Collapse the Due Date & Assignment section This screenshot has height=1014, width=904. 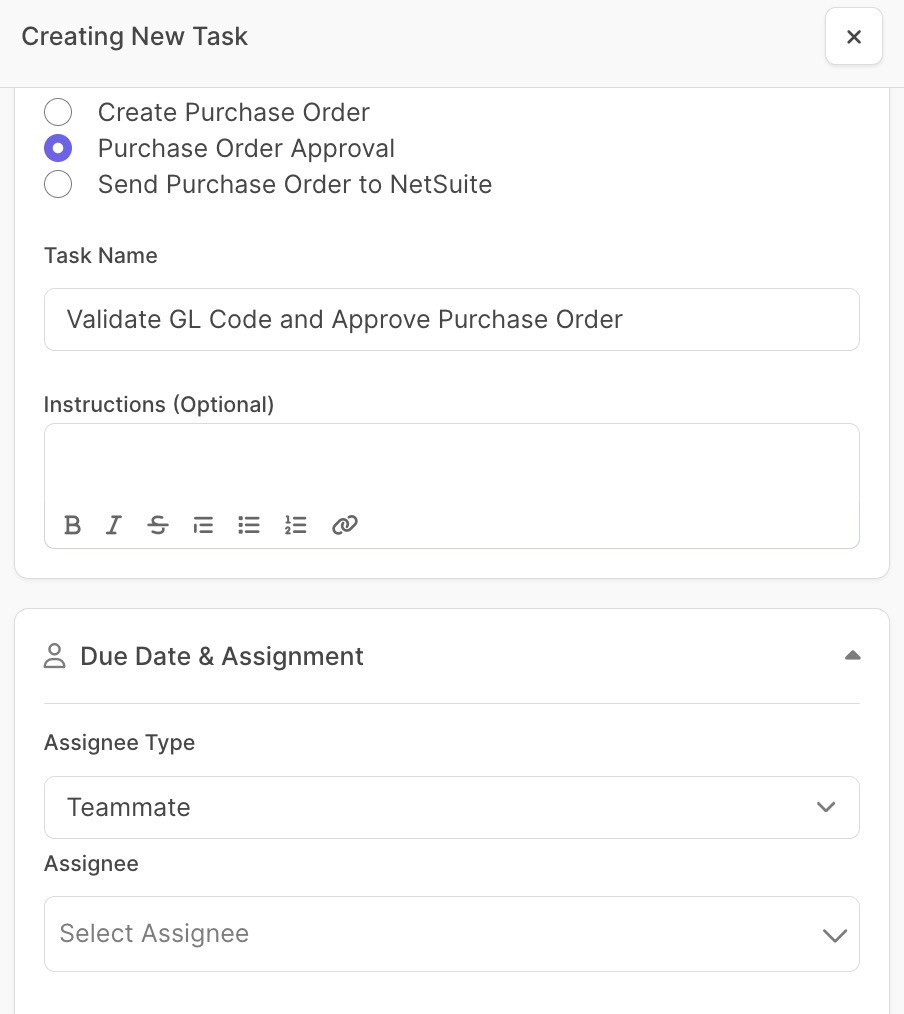(852, 656)
